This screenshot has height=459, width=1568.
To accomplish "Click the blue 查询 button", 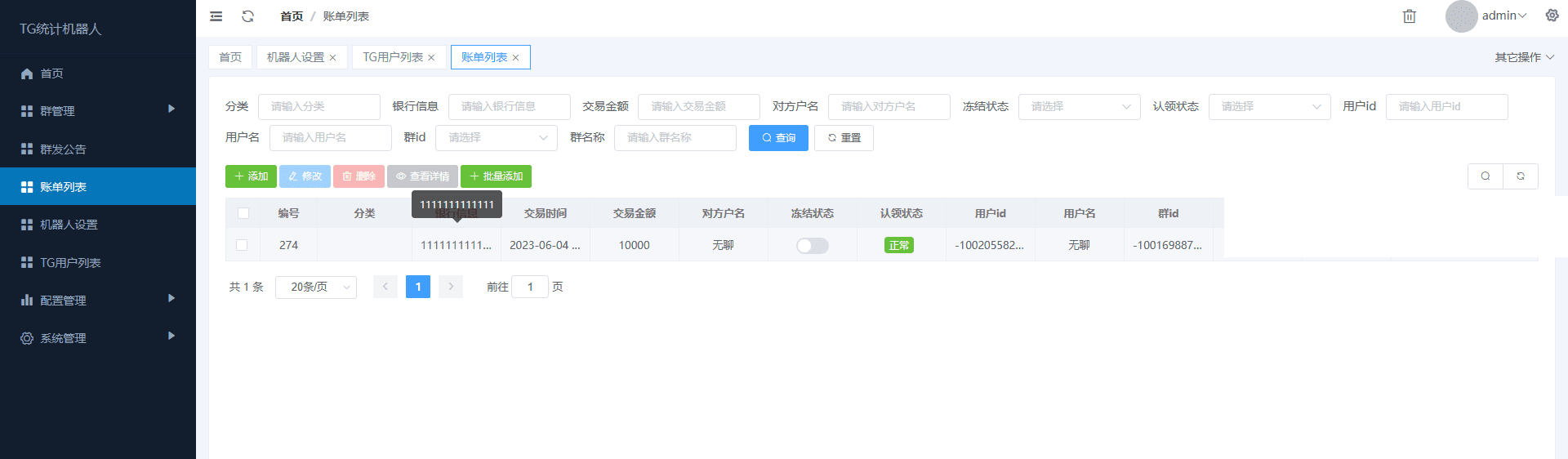I will click(x=777, y=138).
